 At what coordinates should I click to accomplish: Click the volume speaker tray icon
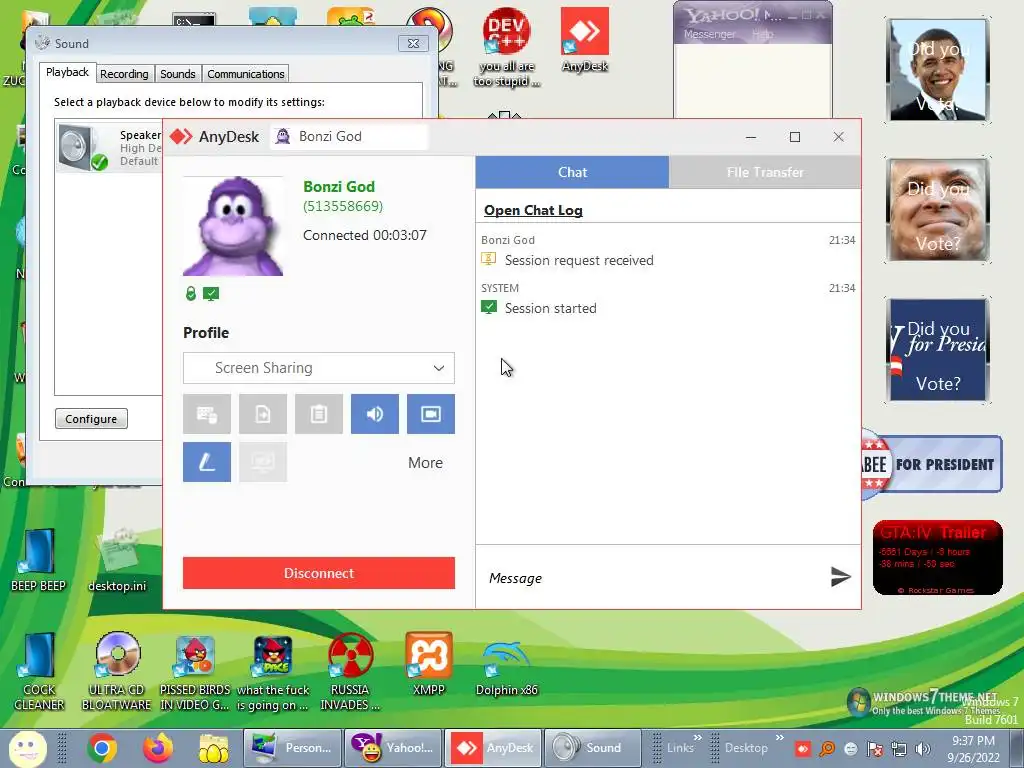[923, 749]
